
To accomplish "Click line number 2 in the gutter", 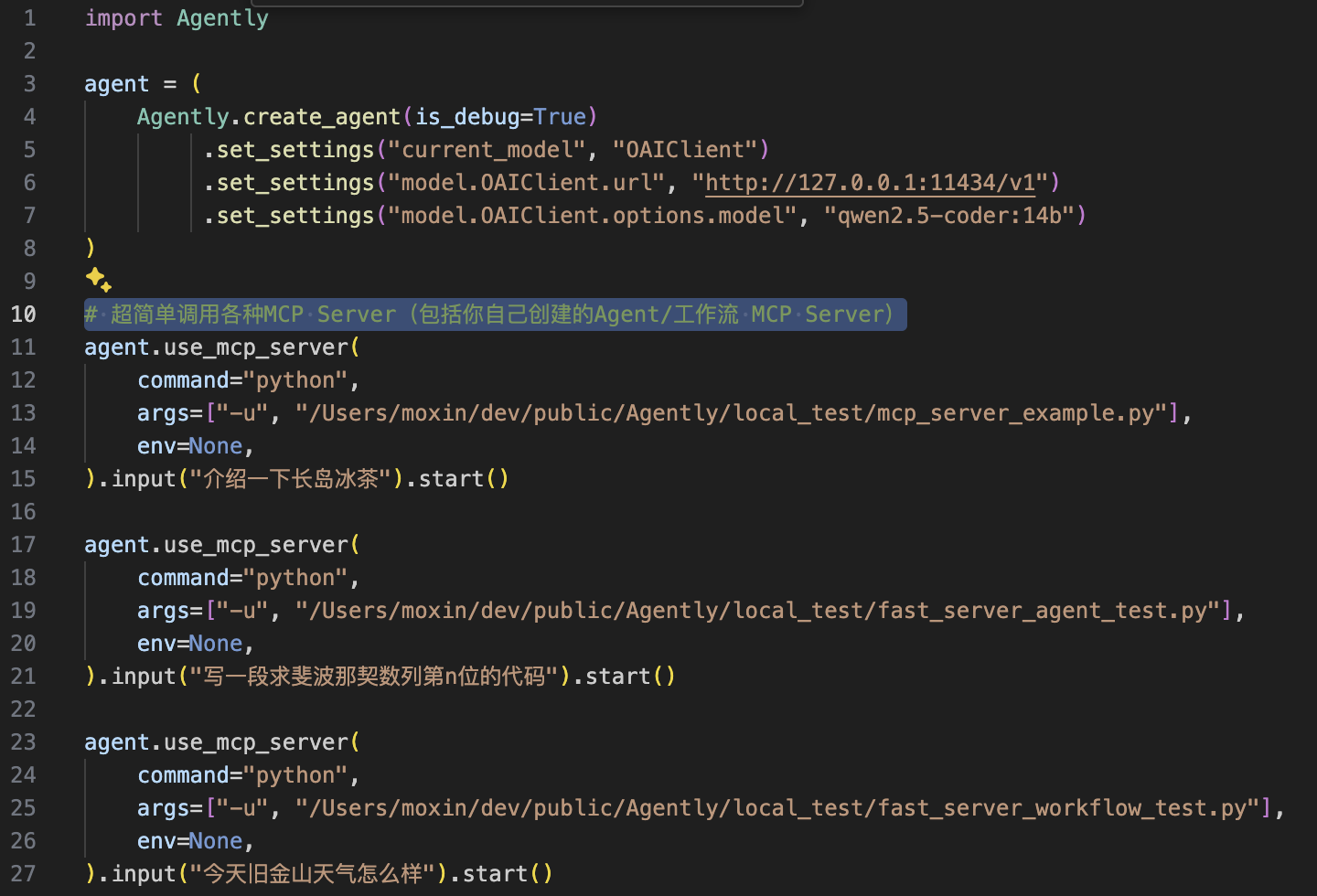I will tap(30, 51).
